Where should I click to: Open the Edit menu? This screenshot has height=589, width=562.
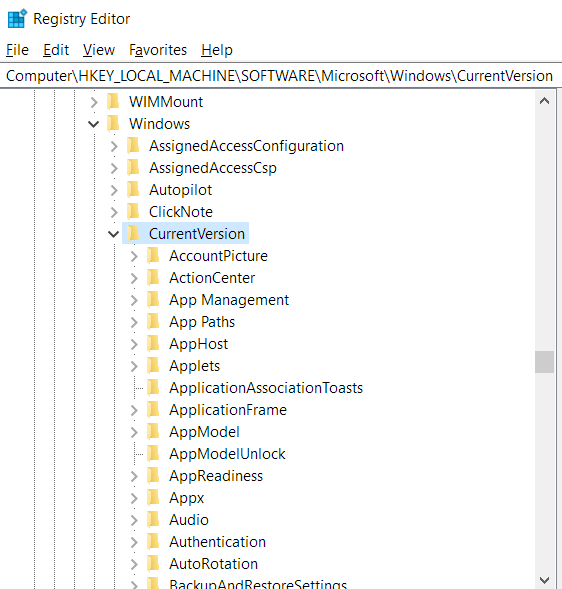[x=56, y=50]
